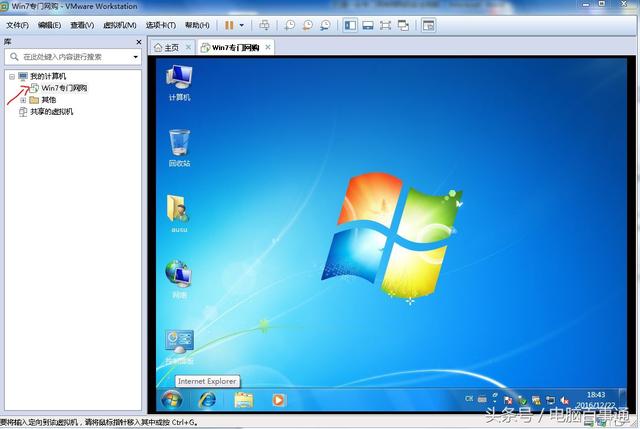Open the power options arrow beside pause
The image size is (640, 429).
click(242, 25)
